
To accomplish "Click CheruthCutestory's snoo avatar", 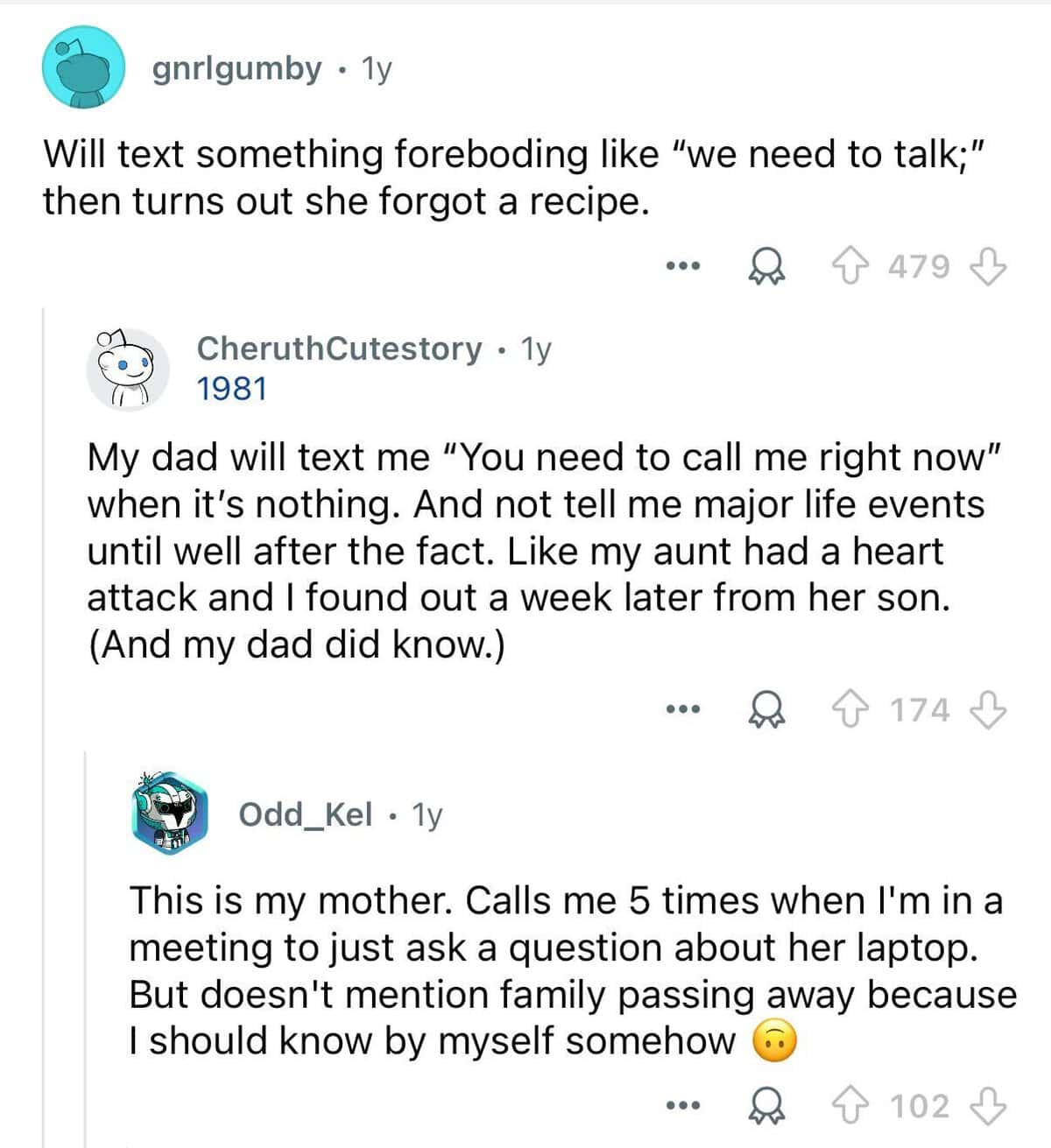I will (127, 368).
